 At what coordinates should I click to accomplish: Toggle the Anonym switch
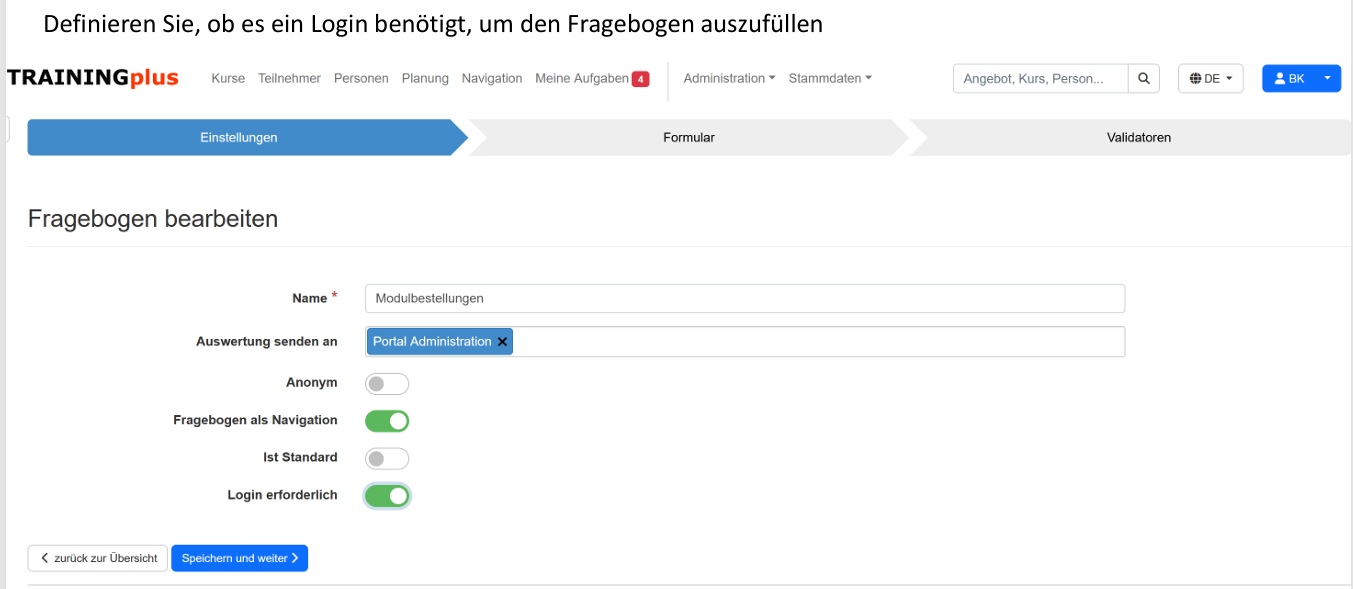tap(387, 384)
